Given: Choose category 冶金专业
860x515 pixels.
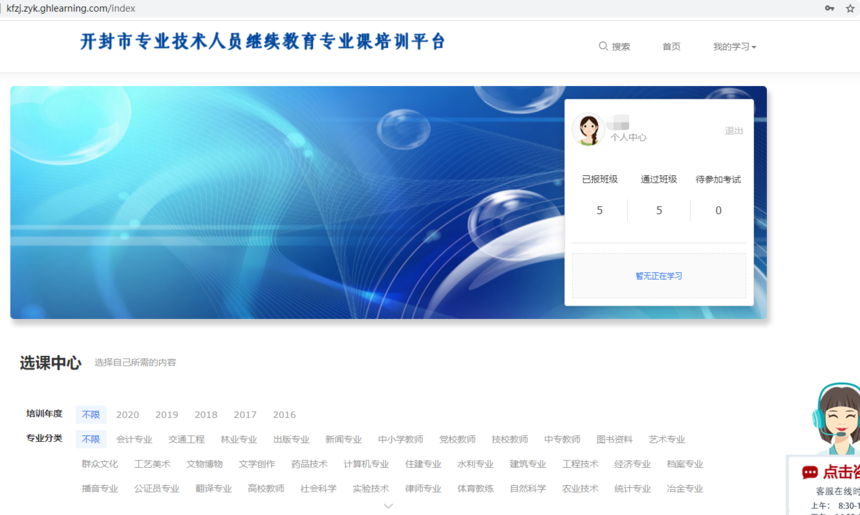Looking at the screenshot, I should click(x=685, y=489).
